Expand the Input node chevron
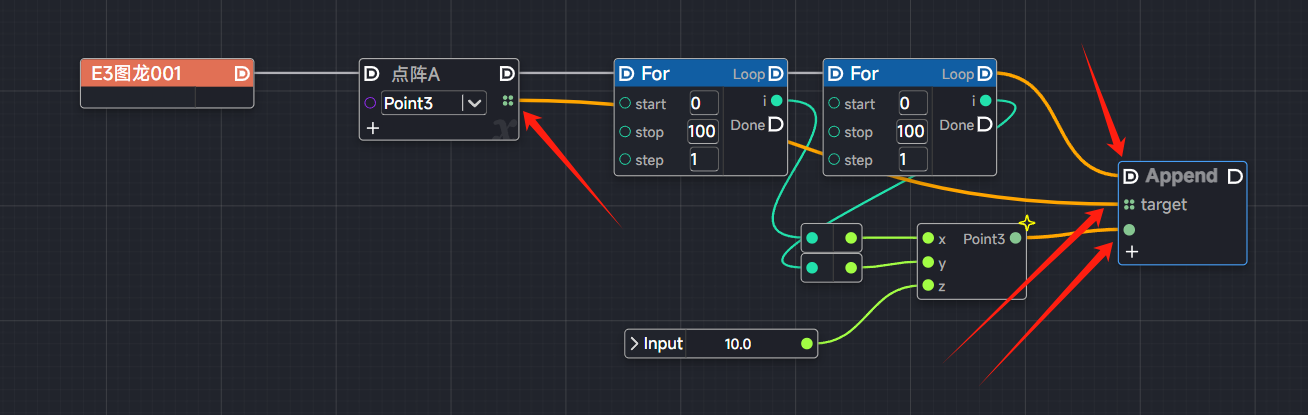The height and width of the screenshot is (415, 1308). click(x=633, y=344)
